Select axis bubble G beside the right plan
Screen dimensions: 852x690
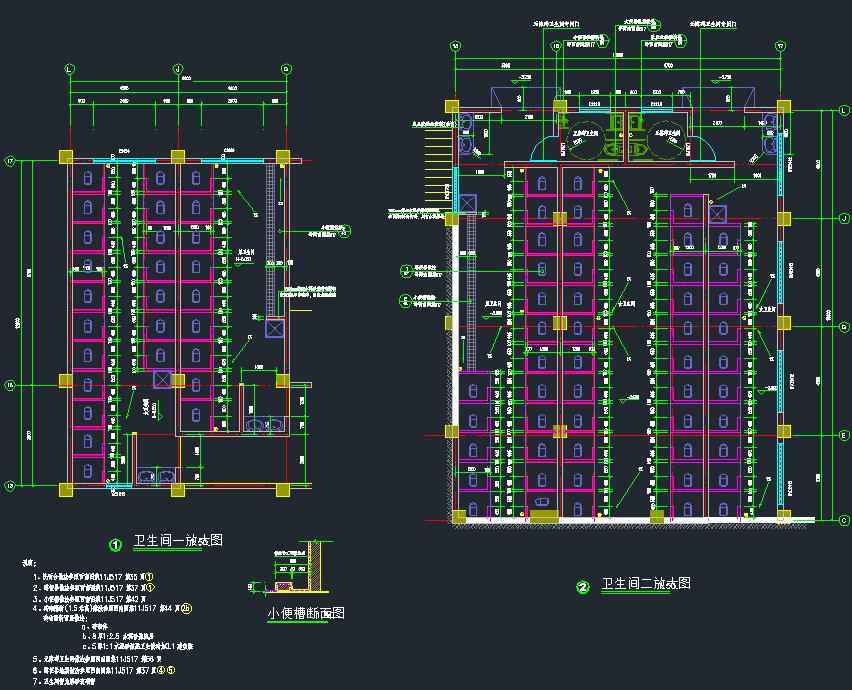point(844,327)
